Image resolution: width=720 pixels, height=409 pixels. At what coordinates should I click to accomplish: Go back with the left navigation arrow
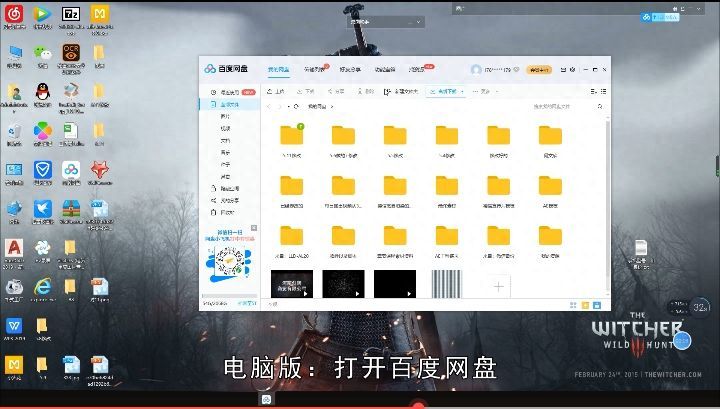[270, 106]
